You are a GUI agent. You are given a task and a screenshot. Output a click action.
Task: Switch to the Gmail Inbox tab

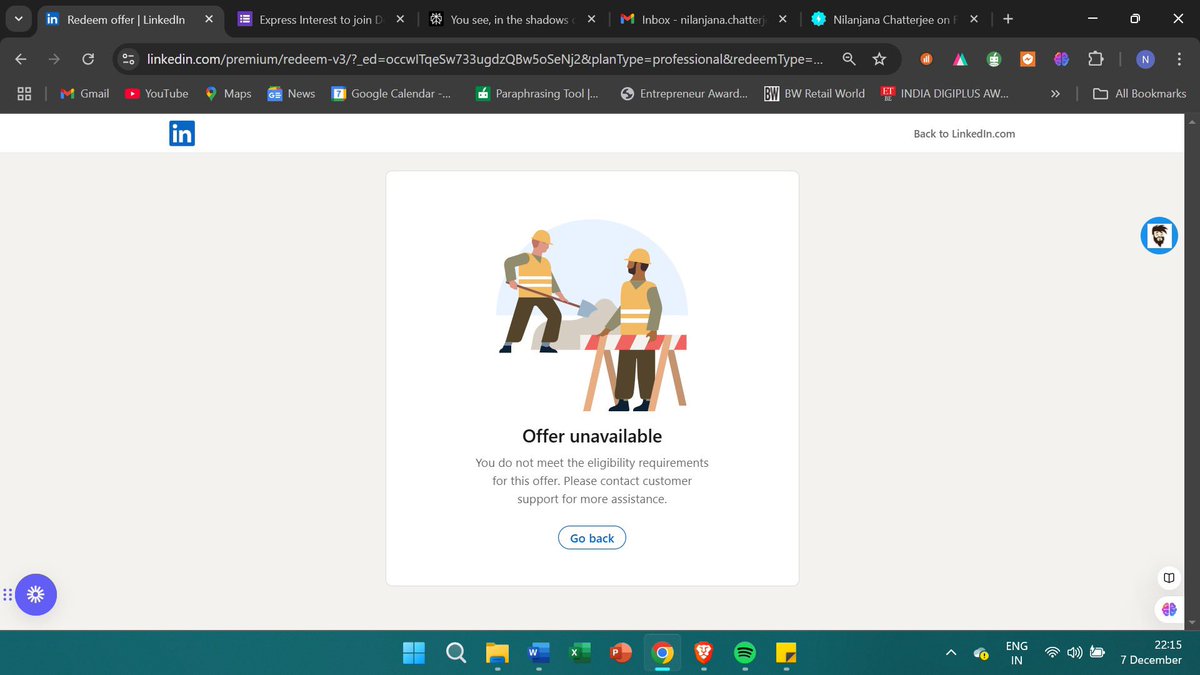(x=704, y=19)
